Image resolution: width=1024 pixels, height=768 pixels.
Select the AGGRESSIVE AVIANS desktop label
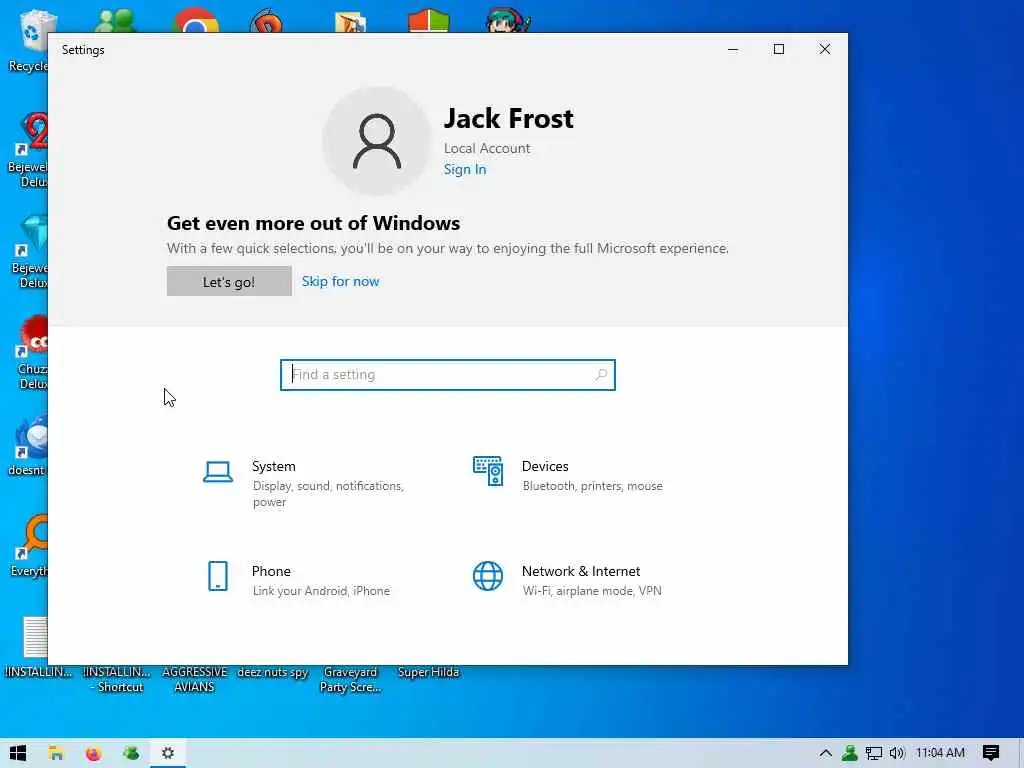tap(194, 679)
